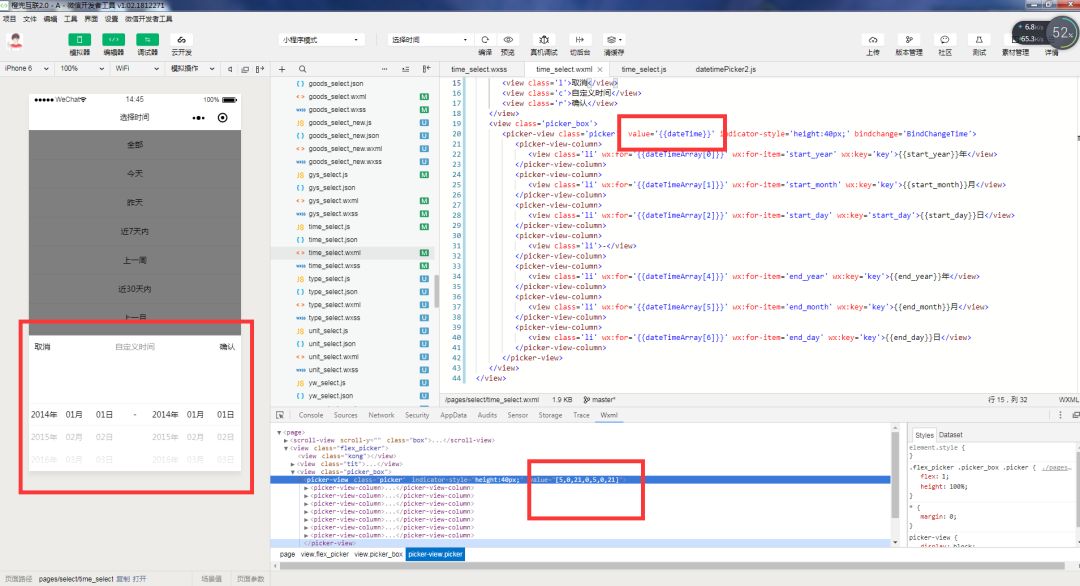Image resolution: width=1080 pixels, height=586 pixels.
Task: Open yw_select.json in file tree
Action: (331, 396)
